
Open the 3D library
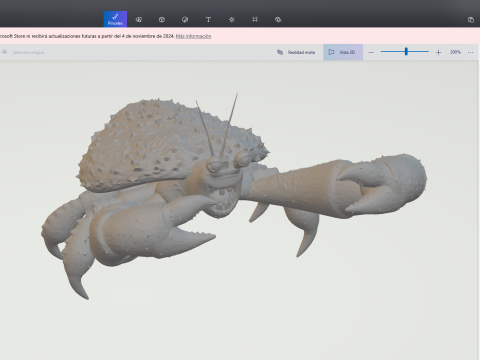[278, 20]
